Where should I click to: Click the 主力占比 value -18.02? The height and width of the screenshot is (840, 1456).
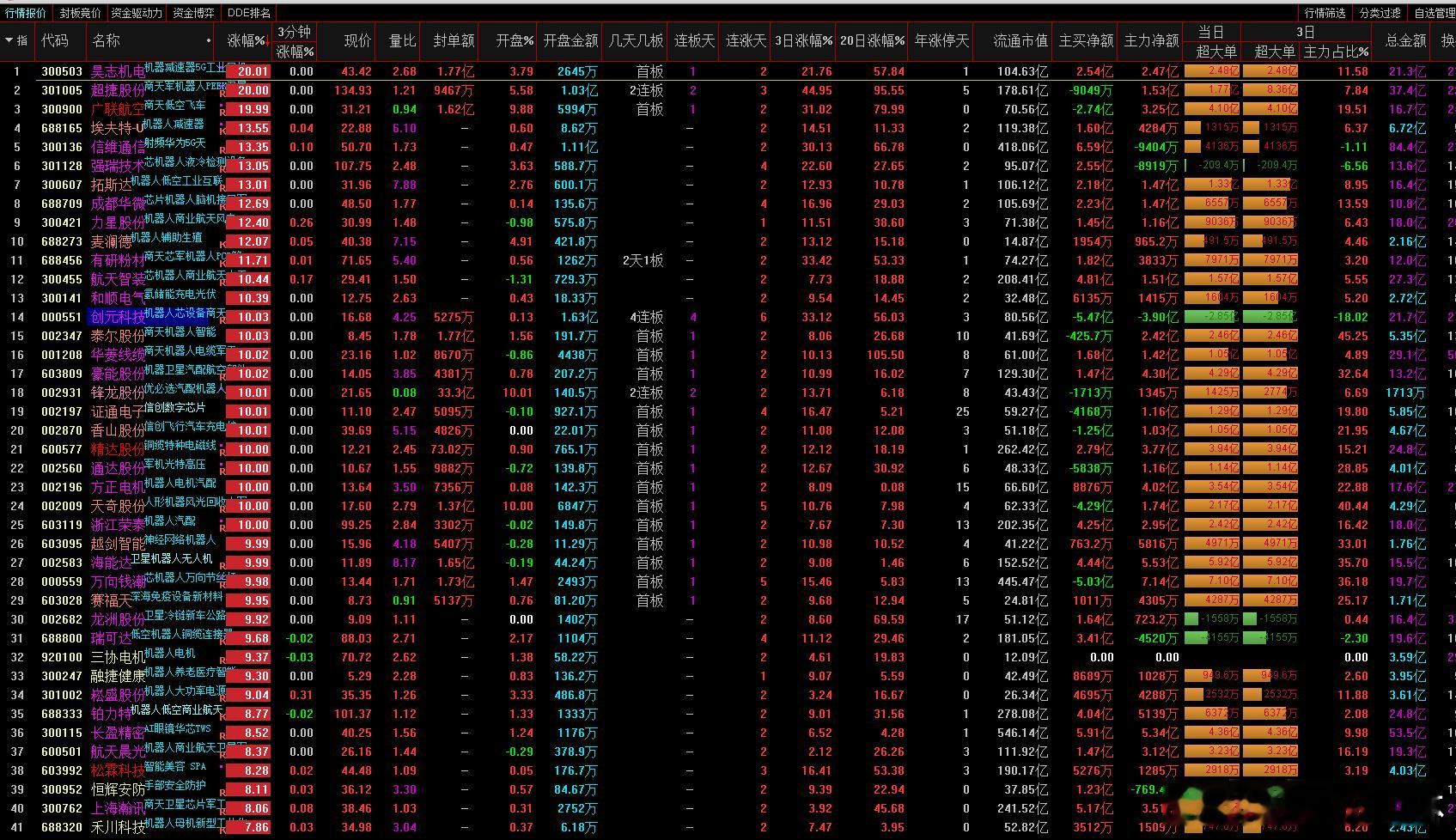[x=1349, y=317]
